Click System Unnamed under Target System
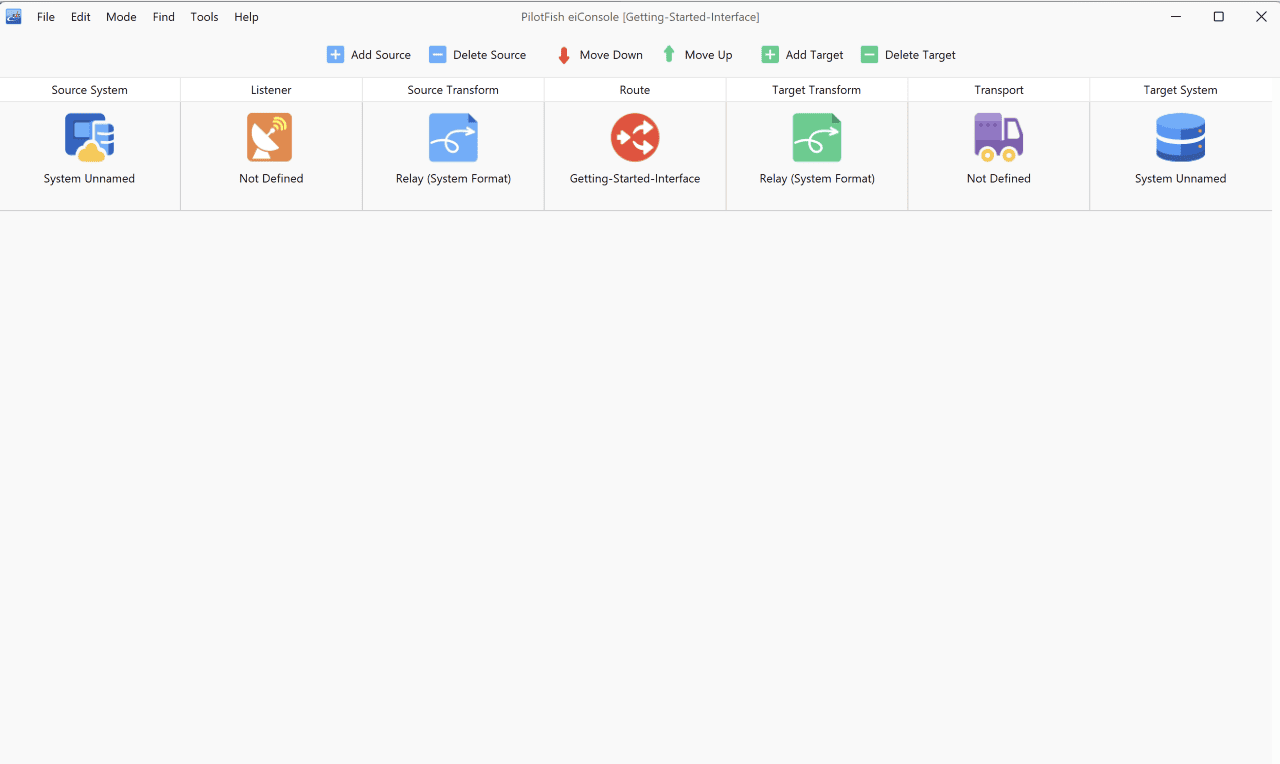This screenshot has width=1280, height=764. coord(1180,179)
